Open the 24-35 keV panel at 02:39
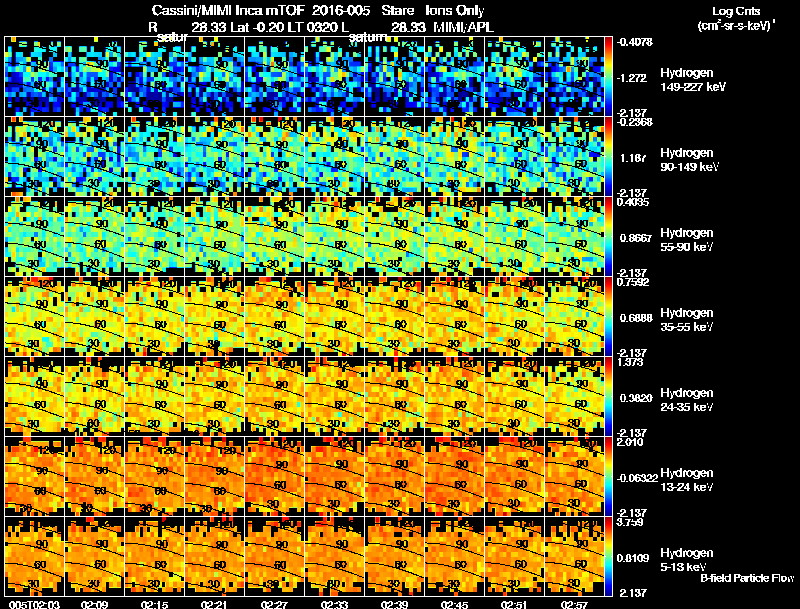Viewport: 800px width, 609px height. (394, 397)
